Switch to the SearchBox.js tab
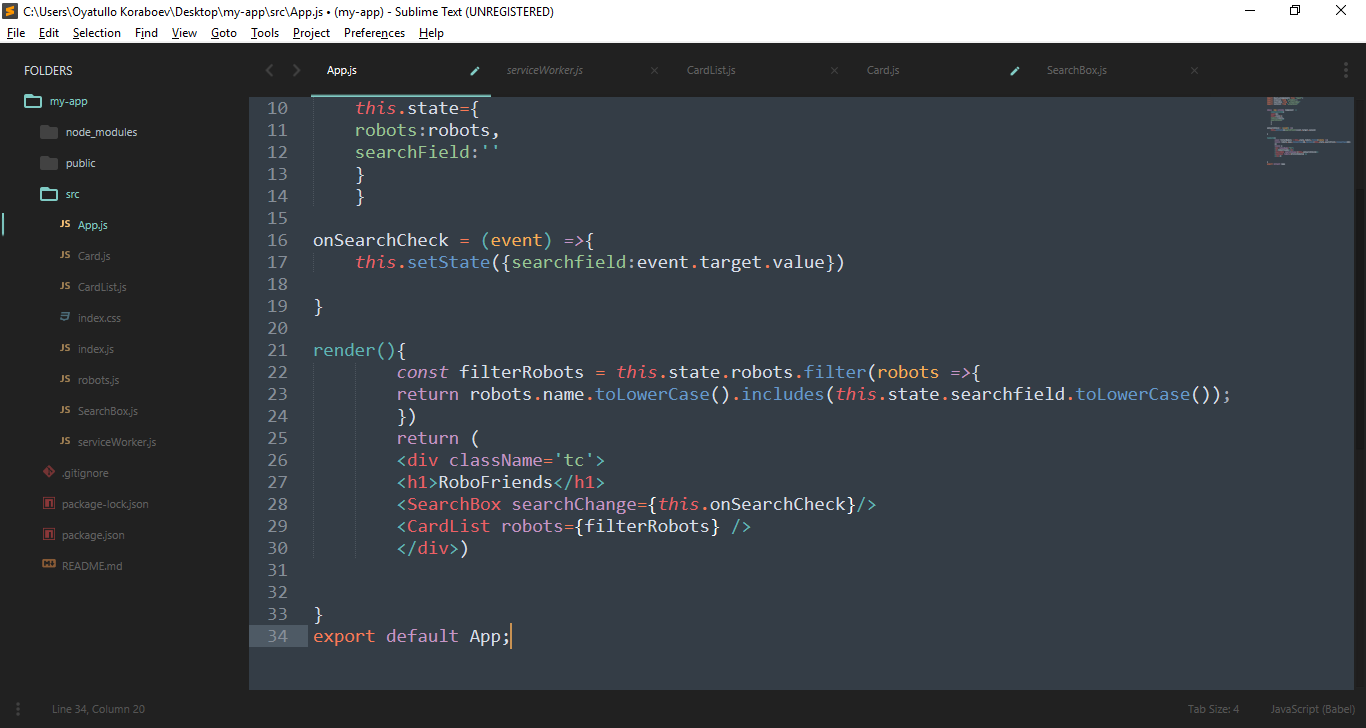 pyautogui.click(x=1076, y=70)
